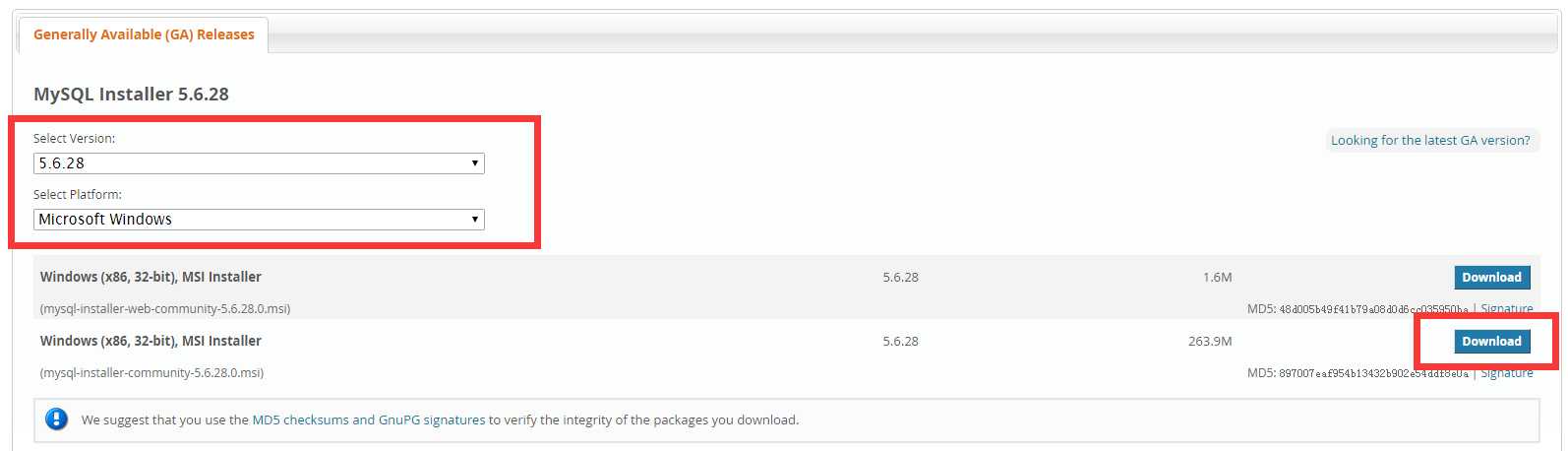Click the mysql-installer-web-community-5.6.28.0.msi filename
Screen dimensions: 1568x451
[x=165, y=308]
